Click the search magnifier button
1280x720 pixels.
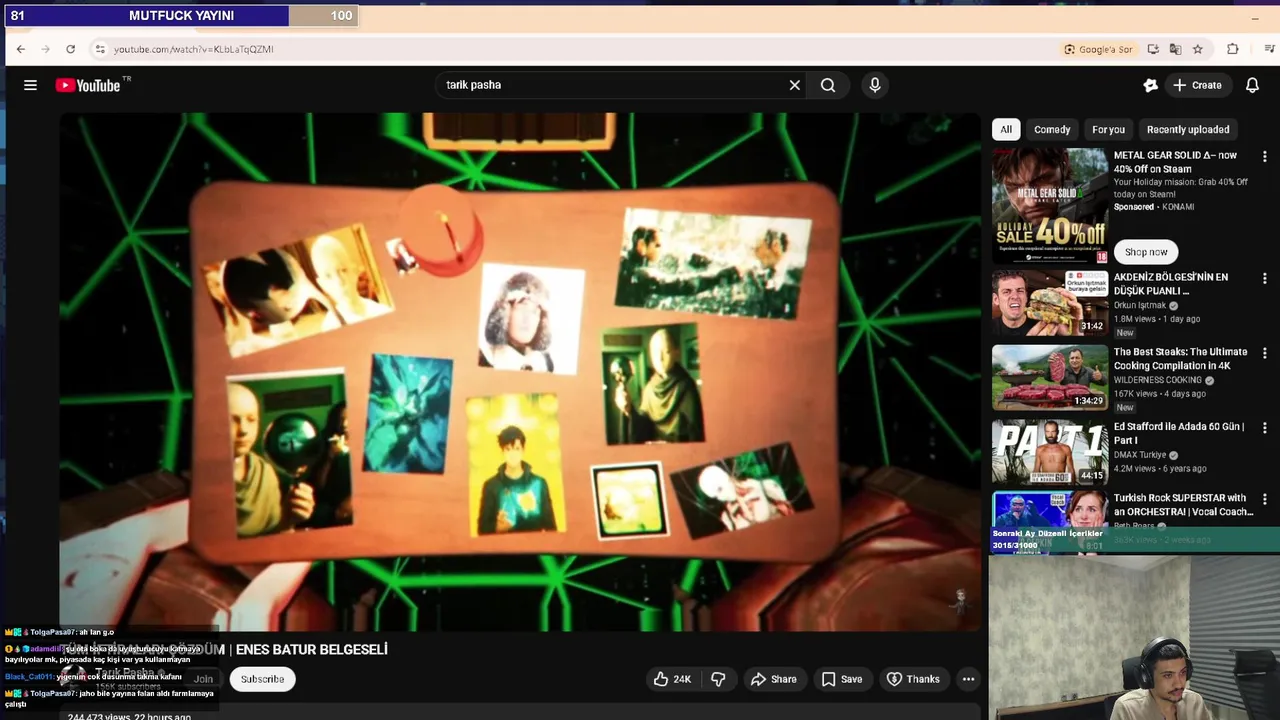[x=828, y=85]
